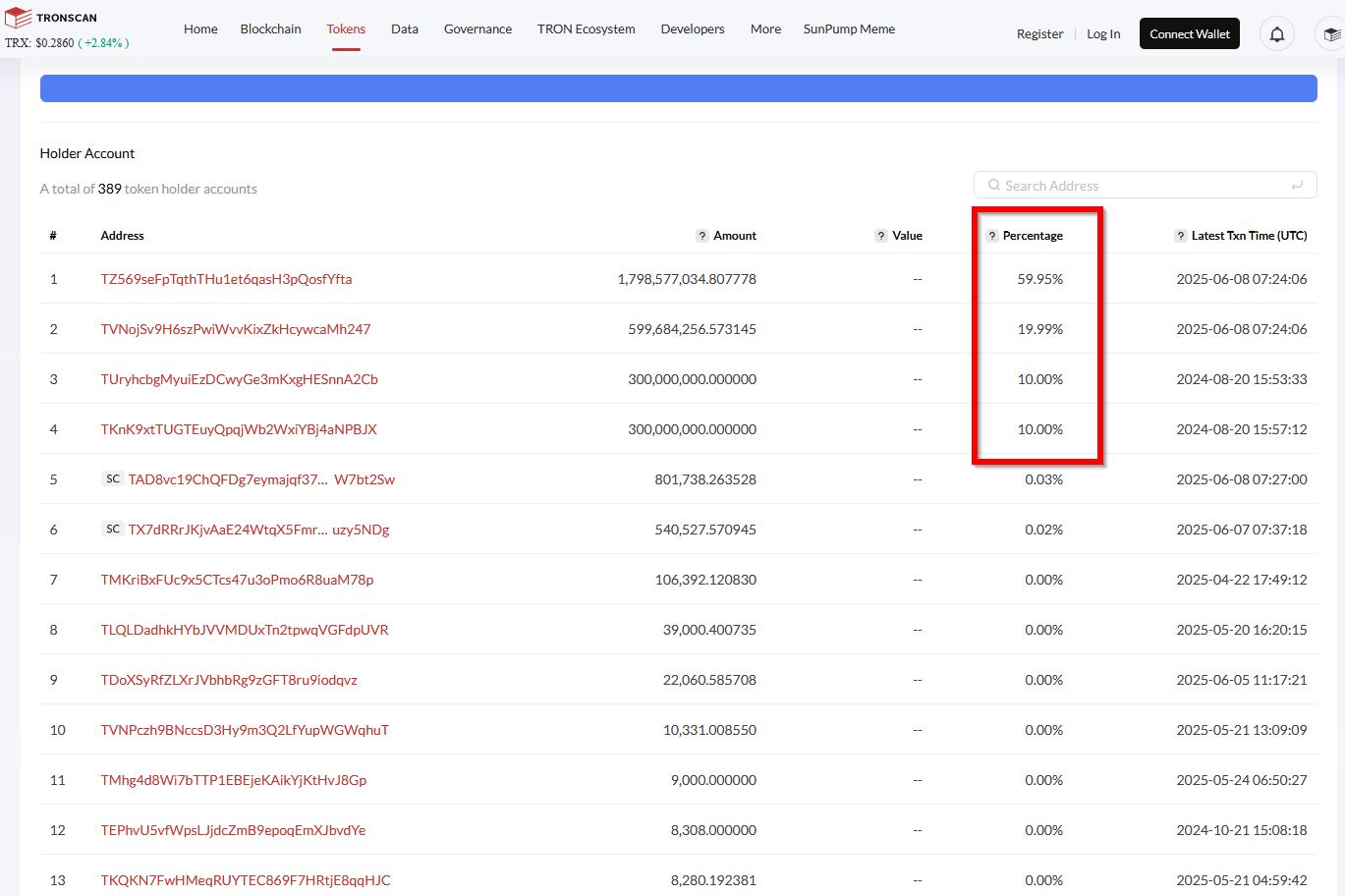This screenshot has height=896, width=1345.
Task: Click the Percentage column header label
Action: click(x=1033, y=236)
